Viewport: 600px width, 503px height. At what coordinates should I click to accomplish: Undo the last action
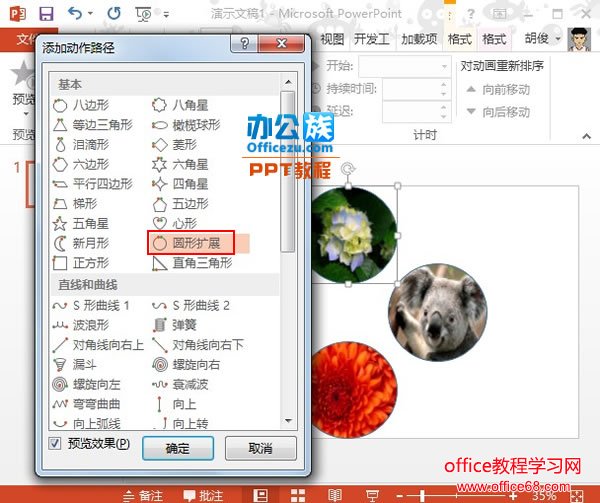(x=75, y=14)
